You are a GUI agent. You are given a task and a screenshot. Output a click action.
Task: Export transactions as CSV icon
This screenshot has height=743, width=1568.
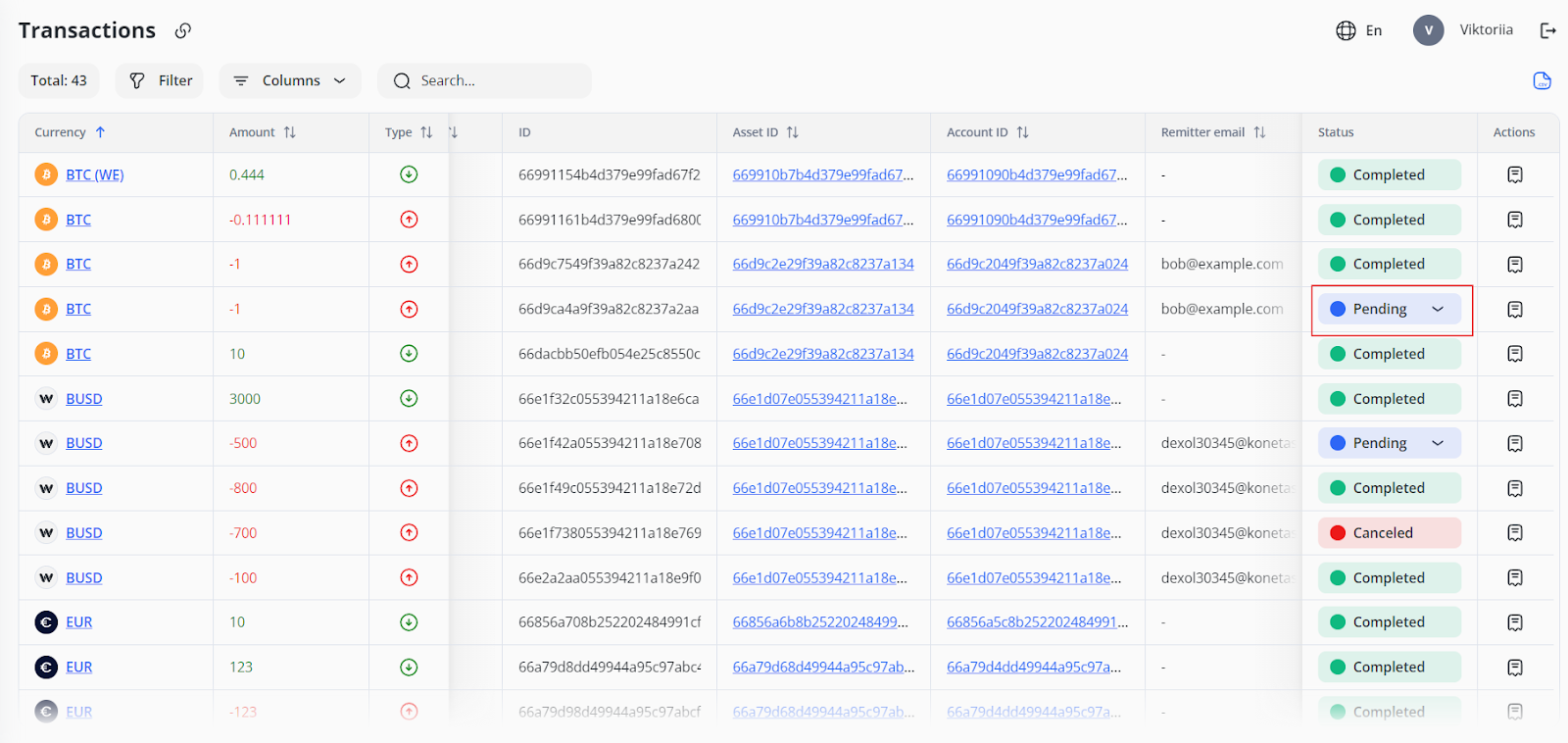pos(1542,80)
